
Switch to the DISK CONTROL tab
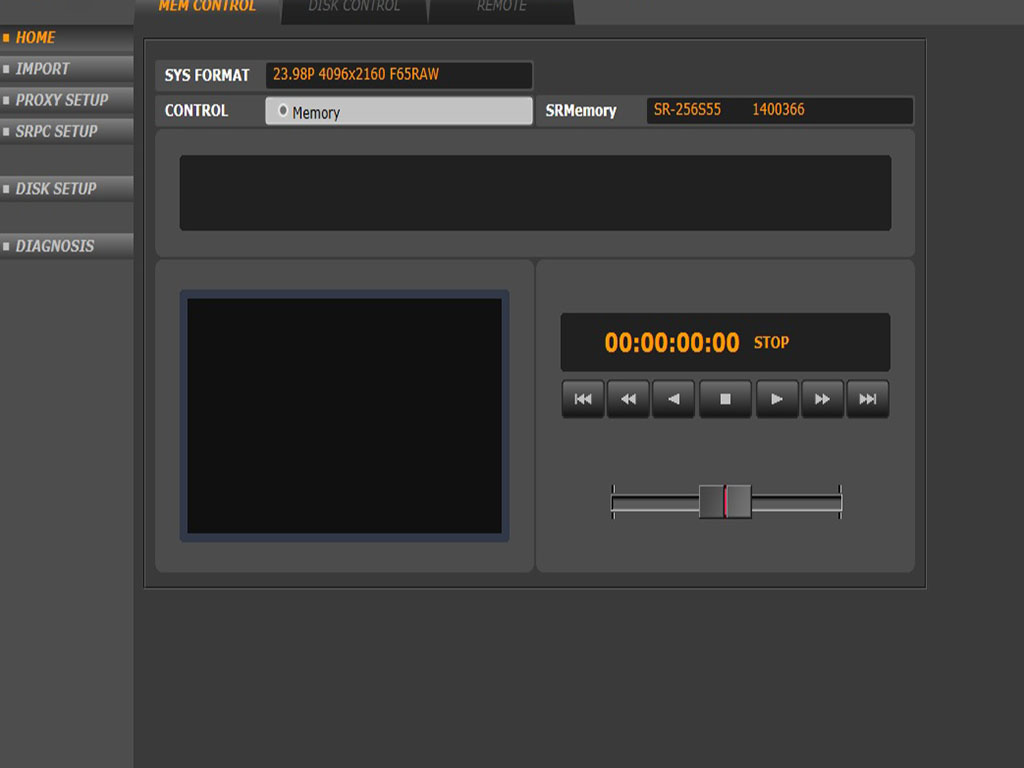(x=354, y=8)
